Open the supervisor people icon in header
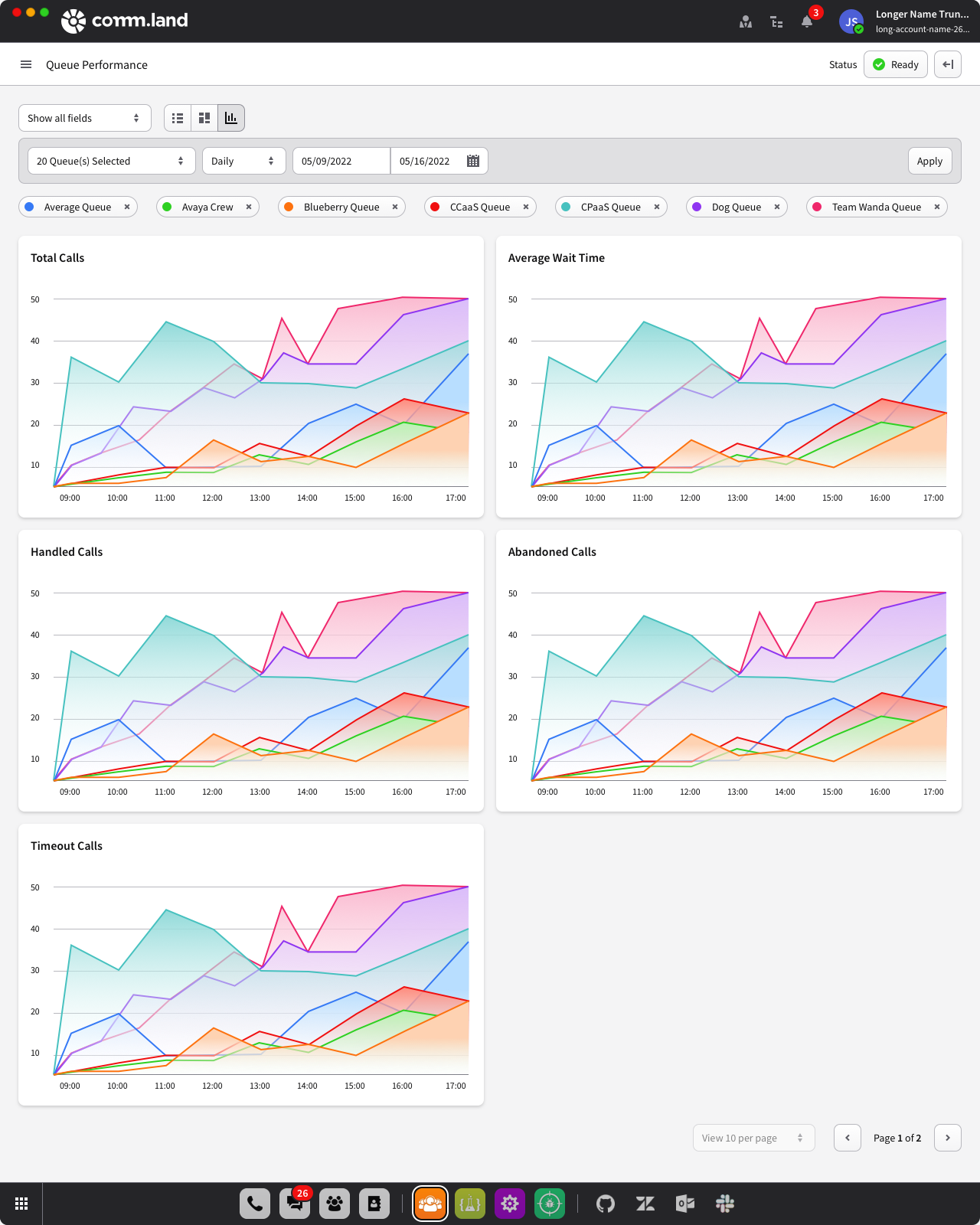The width and height of the screenshot is (980, 1225). click(746, 21)
